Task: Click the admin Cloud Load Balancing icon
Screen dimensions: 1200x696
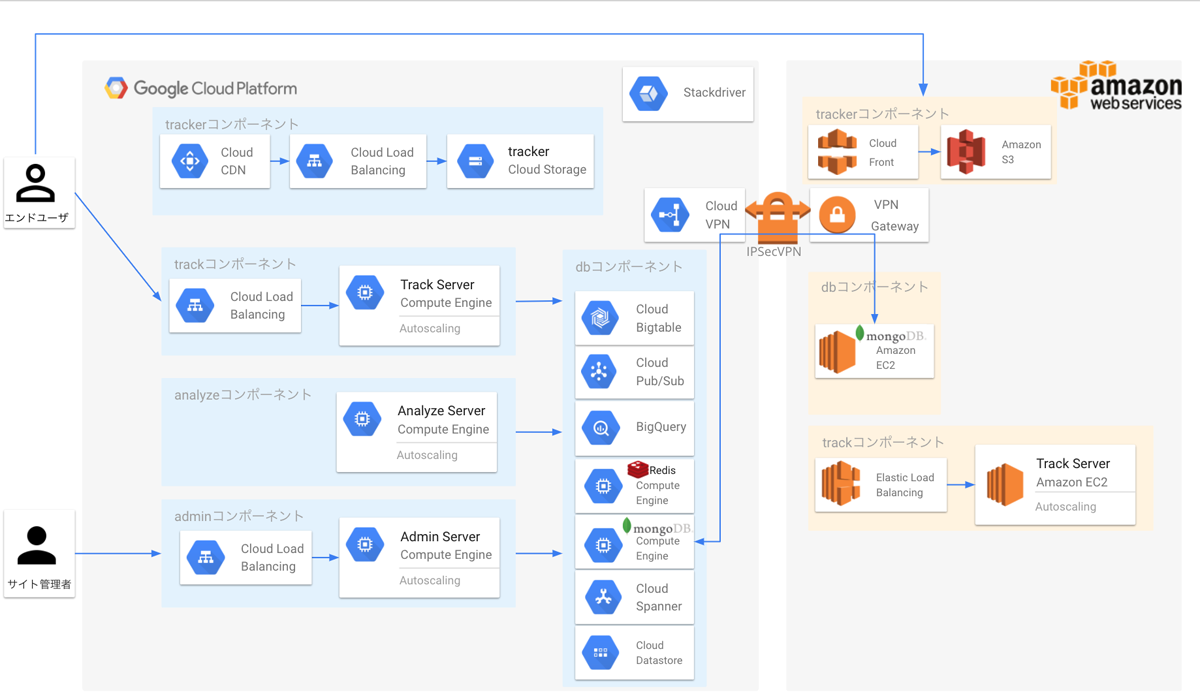Action: (x=205, y=557)
